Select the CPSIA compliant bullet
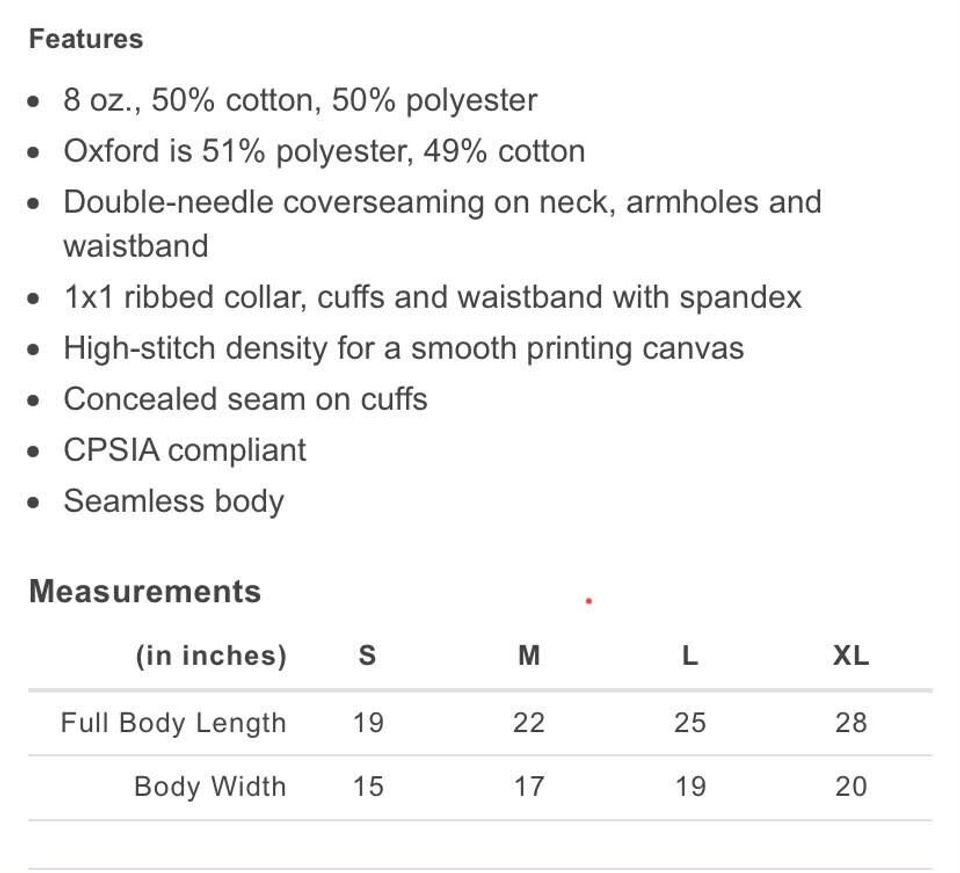The image size is (960, 873). (185, 450)
